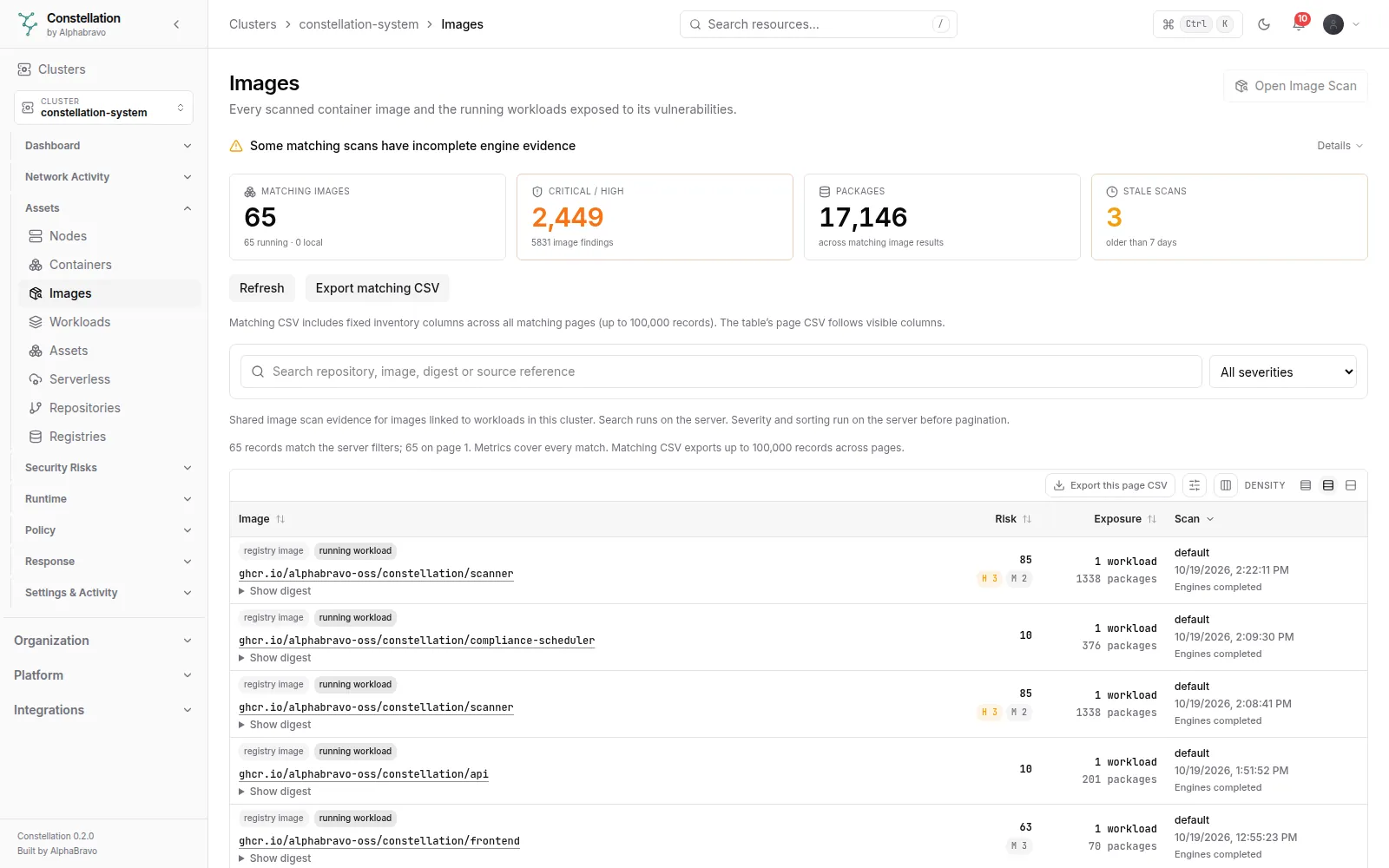This screenshot has width=1389, height=868.
Task: Expand the warning Details
Action: 1340,146
